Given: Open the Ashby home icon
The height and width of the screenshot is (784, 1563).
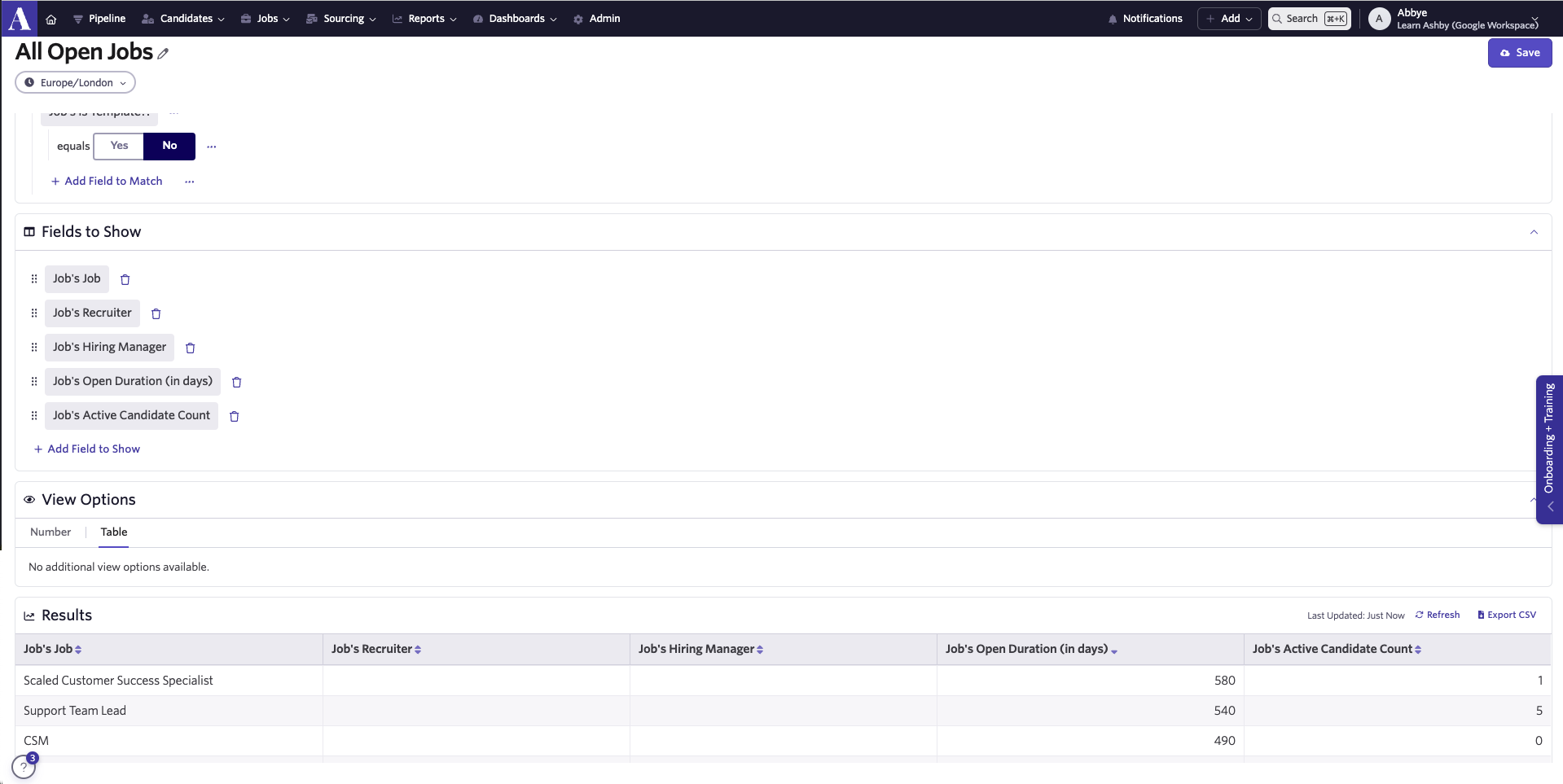Looking at the screenshot, I should (50, 19).
